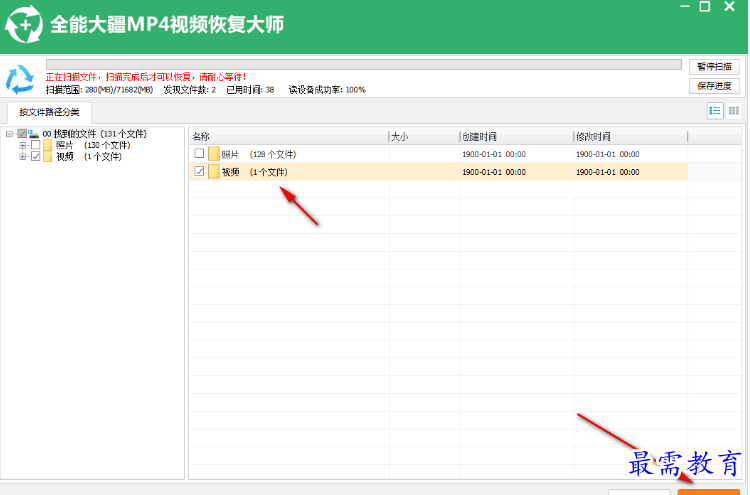Screen dimensions: 750x495
Task: Expand the 视频 tree node
Action: [22, 156]
